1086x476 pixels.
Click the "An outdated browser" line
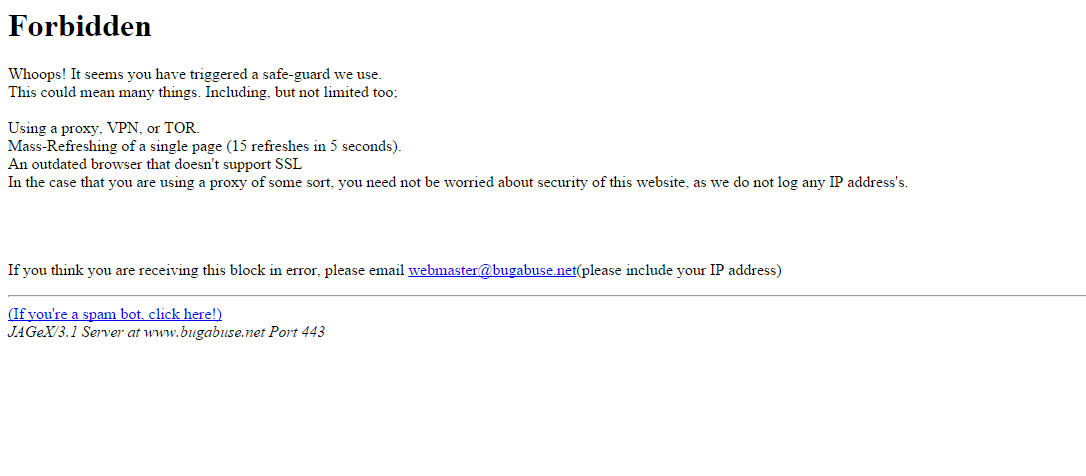coord(154,165)
